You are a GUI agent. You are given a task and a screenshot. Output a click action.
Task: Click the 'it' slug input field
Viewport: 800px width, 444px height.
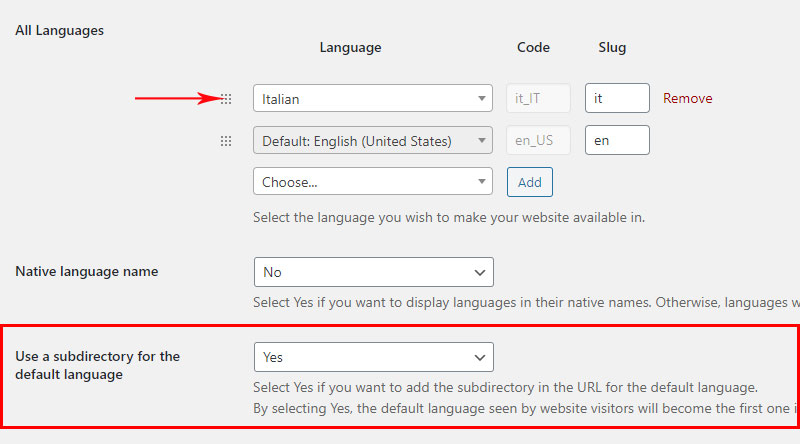617,98
